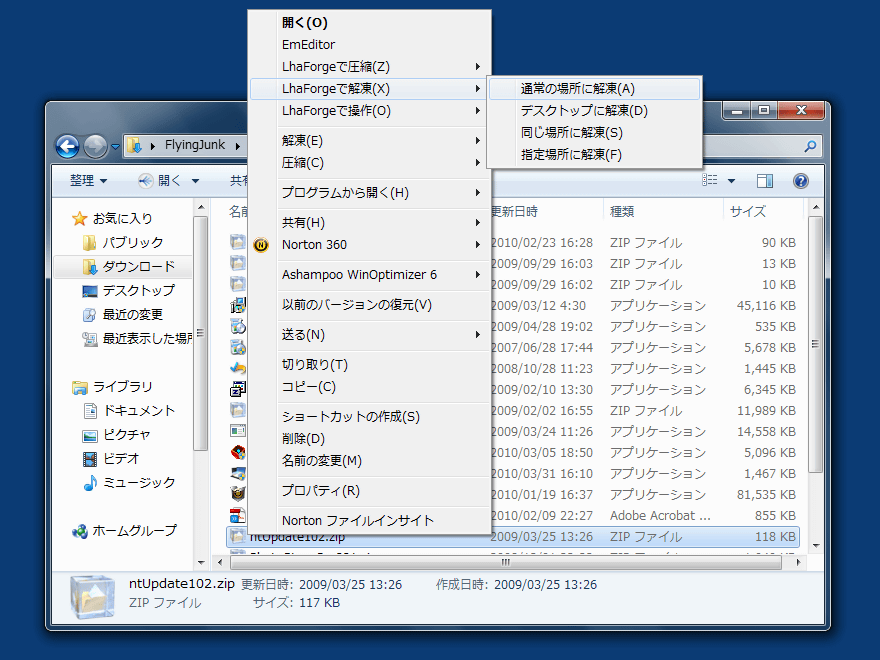Open the dropdown arrow next to 開く
The image size is (880, 660).
(195, 181)
